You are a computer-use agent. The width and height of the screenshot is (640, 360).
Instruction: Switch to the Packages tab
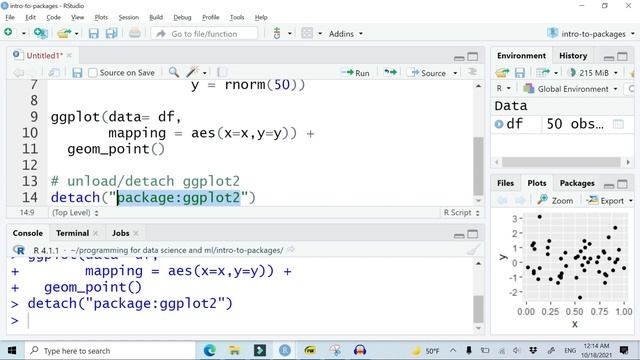coord(577,183)
